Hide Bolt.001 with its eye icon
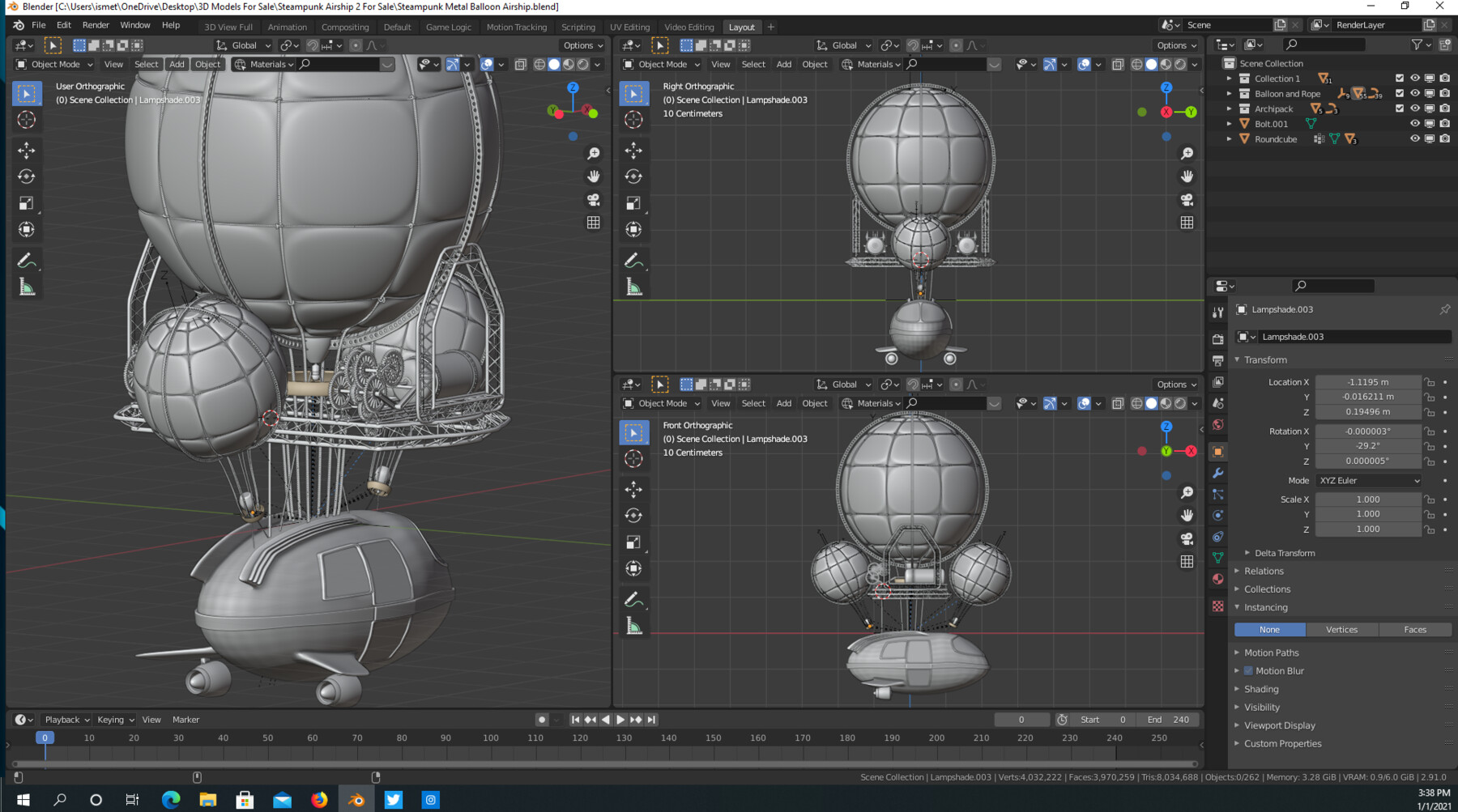 point(1415,123)
